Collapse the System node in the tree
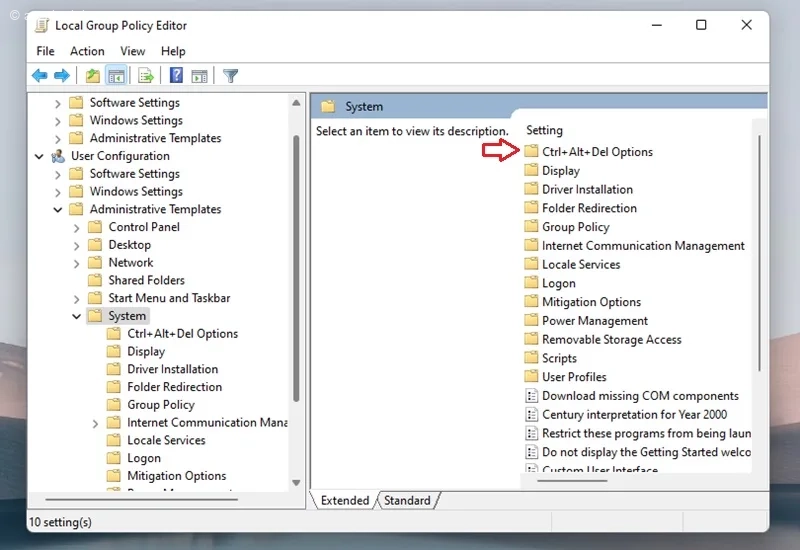The height and width of the screenshot is (550, 800). point(77,316)
